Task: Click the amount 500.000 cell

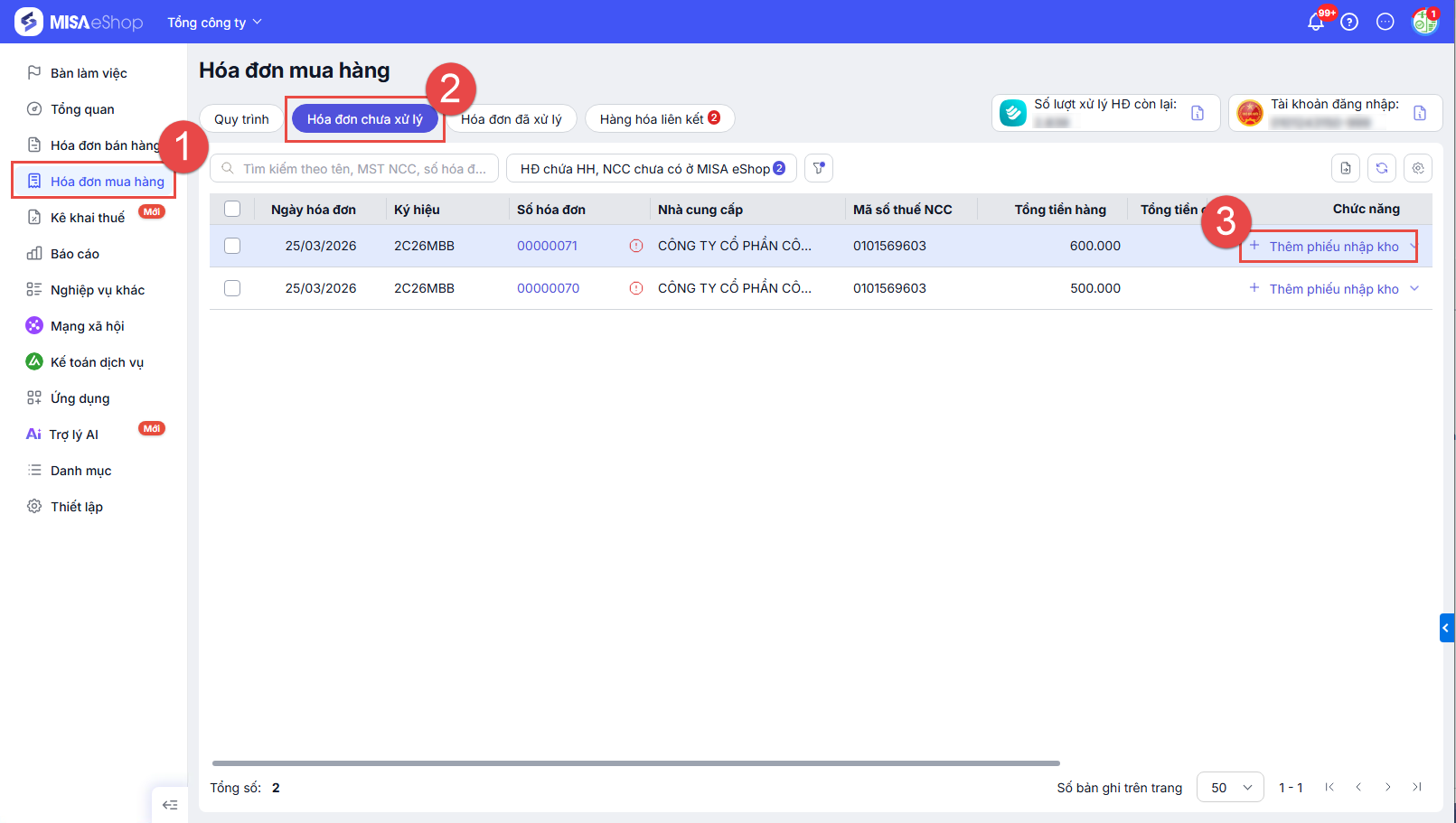Action: [x=1095, y=288]
